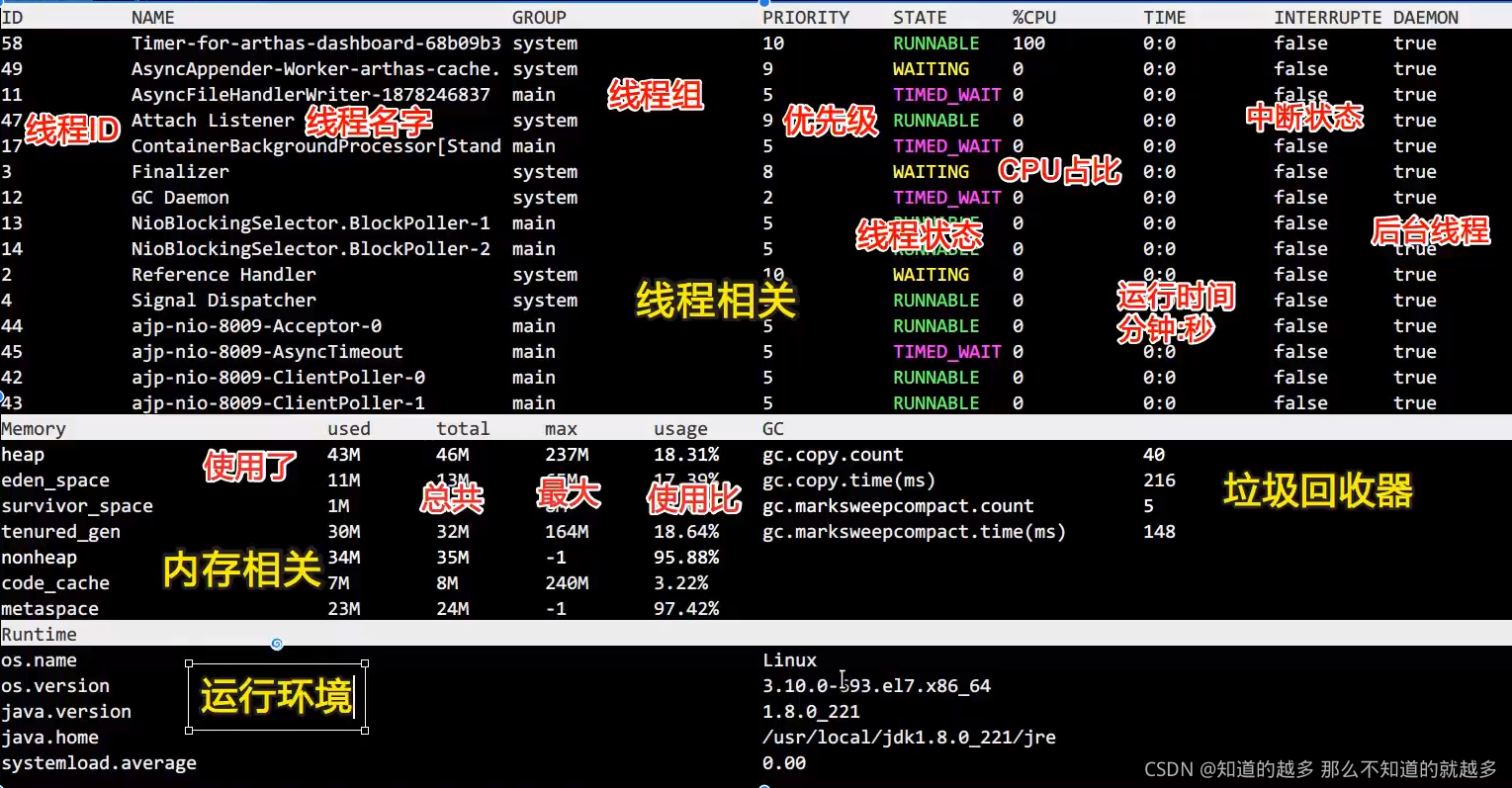Select the tenured_gen row label
The width and height of the screenshot is (1512, 788).
[60, 532]
